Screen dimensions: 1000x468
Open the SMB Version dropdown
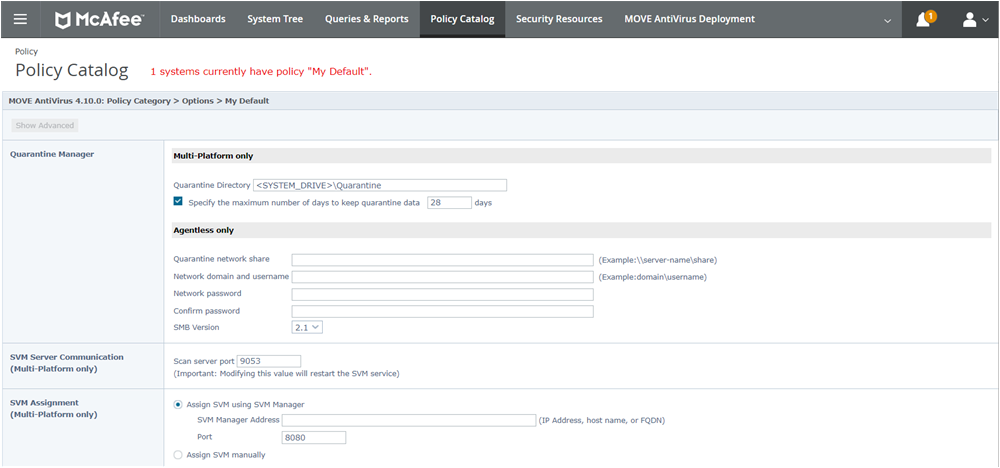(x=307, y=327)
